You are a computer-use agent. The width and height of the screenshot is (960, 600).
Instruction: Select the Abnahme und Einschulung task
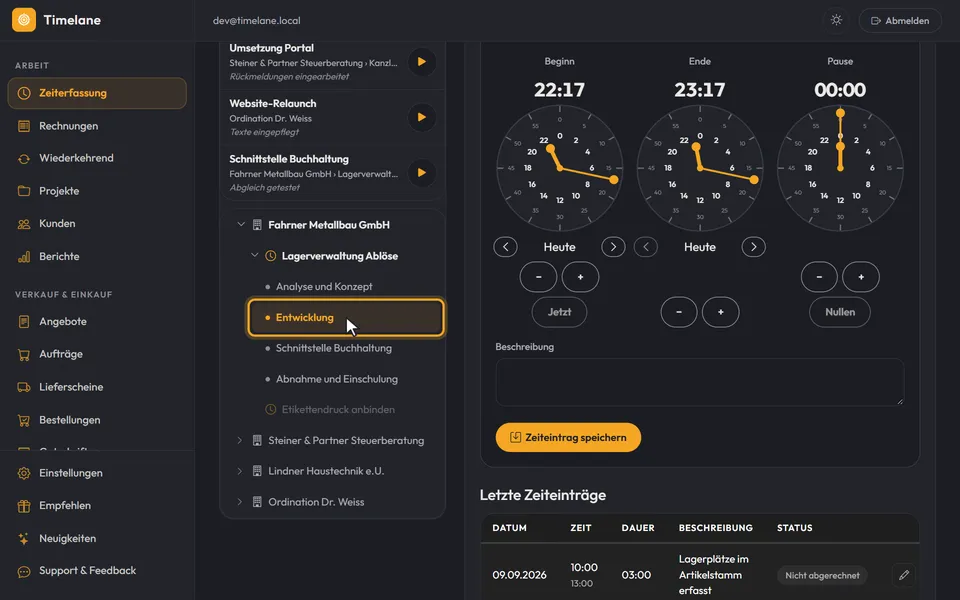[346, 379]
